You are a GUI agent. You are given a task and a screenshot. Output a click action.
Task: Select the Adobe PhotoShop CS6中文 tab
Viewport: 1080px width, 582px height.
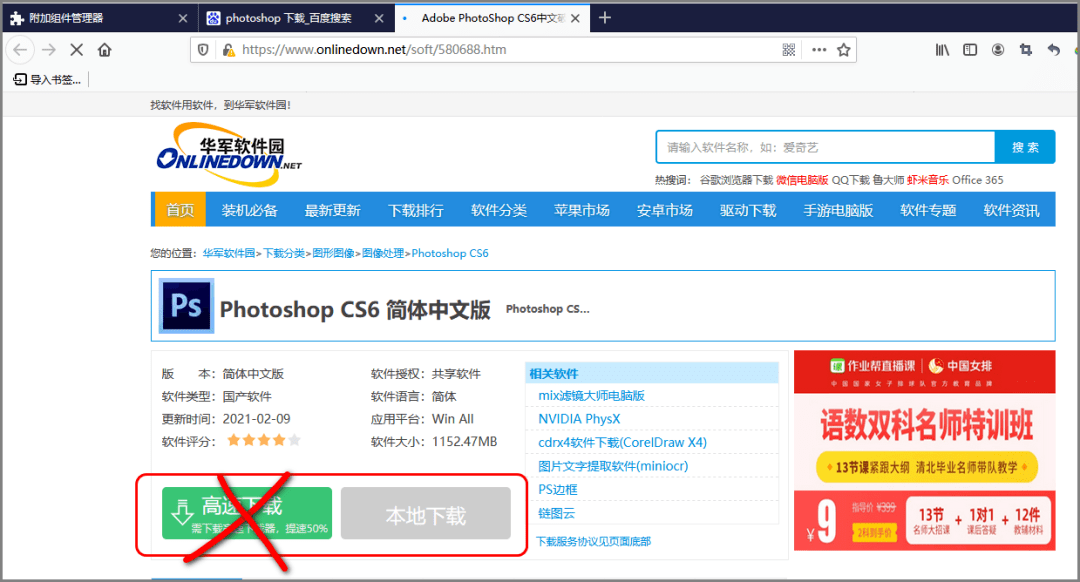pos(492,18)
